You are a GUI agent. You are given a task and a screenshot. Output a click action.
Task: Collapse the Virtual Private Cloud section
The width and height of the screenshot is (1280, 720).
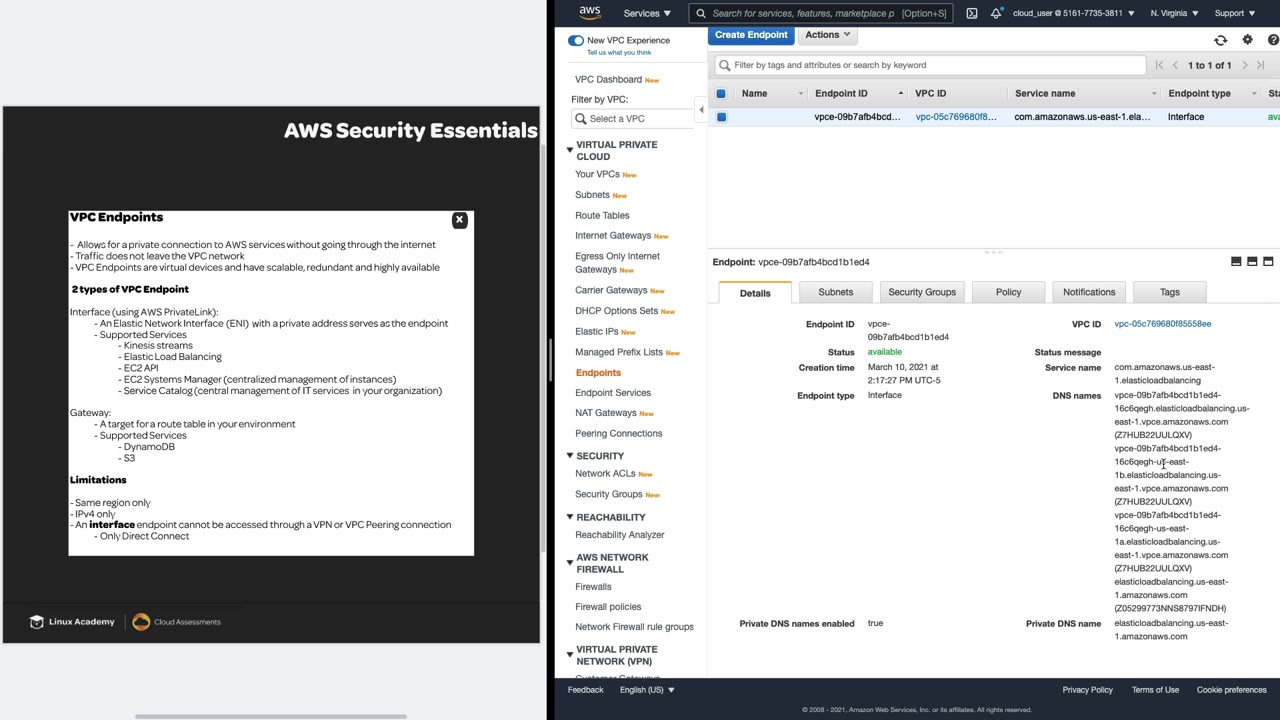[x=570, y=150]
